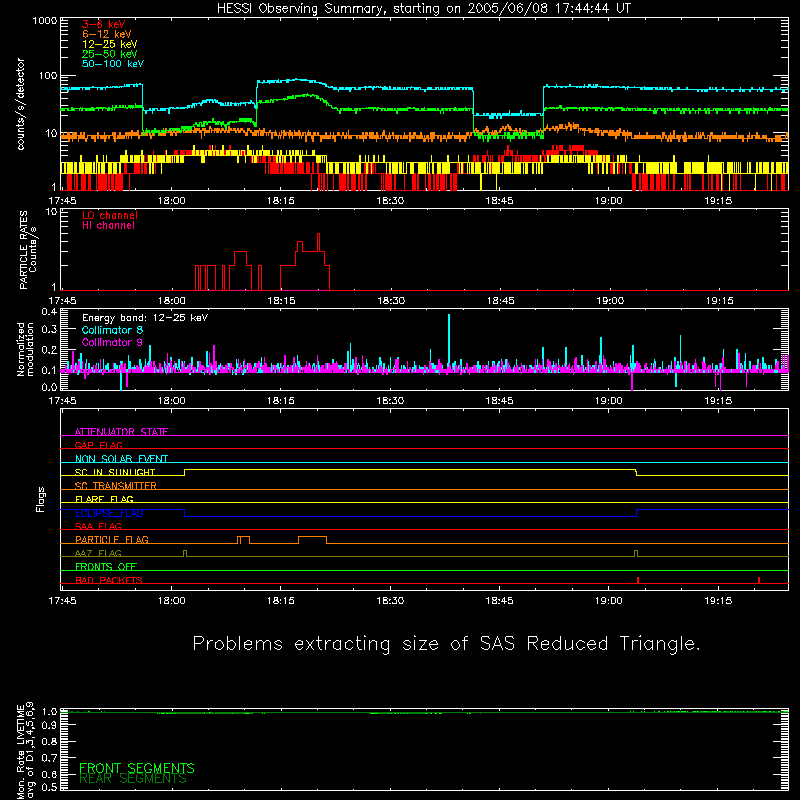The height and width of the screenshot is (800, 800).
Task: Click the Energy band: 12-25 keV label
Action: [x=145, y=318]
